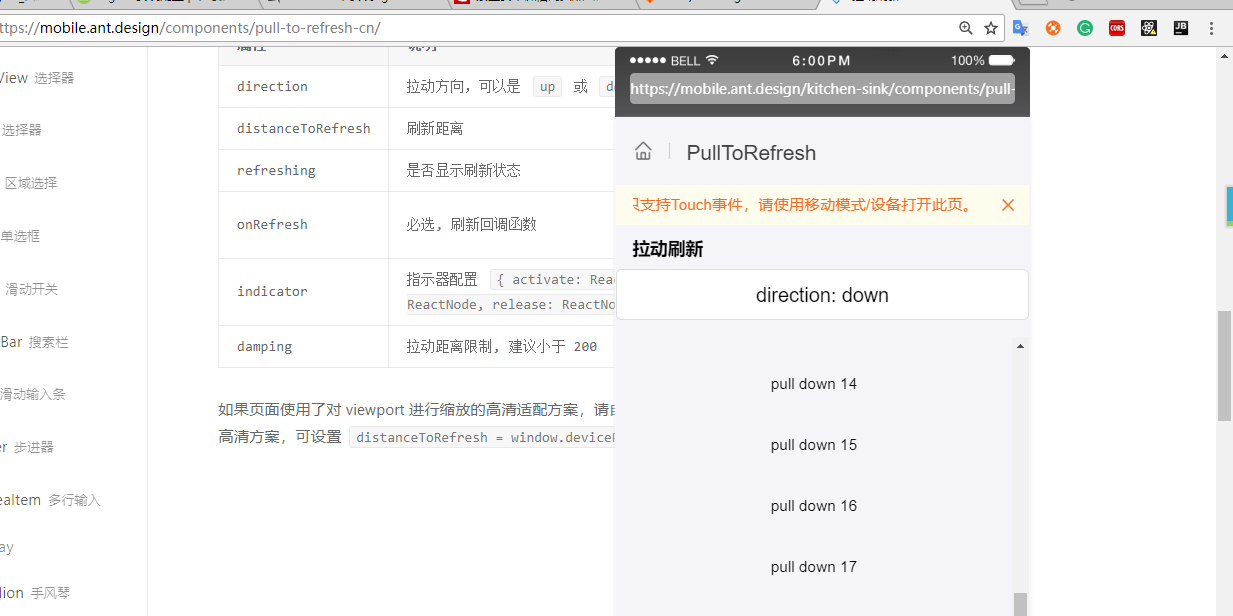
Task: Click the 拉动刷新 heading in demo
Action: pyautogui.click(x=668, y=249)
